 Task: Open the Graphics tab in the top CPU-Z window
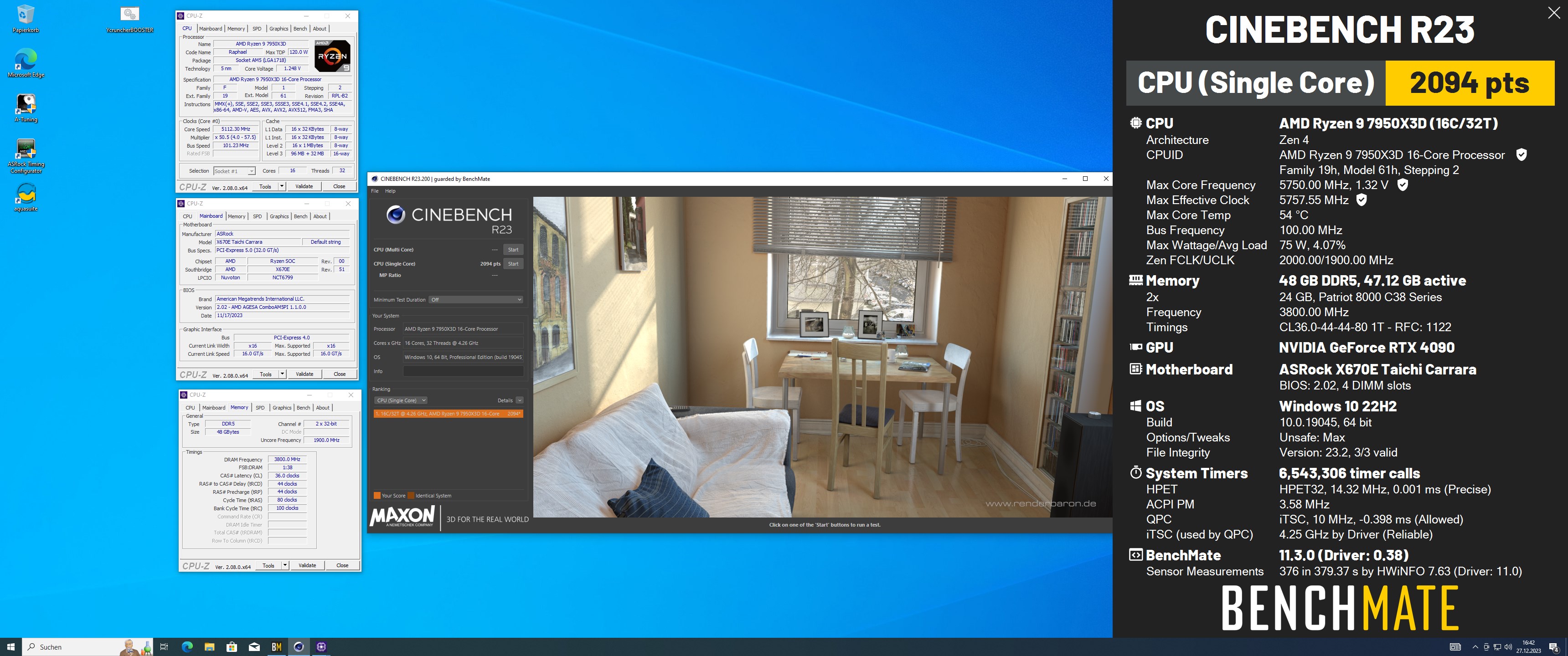coord(279,29)
